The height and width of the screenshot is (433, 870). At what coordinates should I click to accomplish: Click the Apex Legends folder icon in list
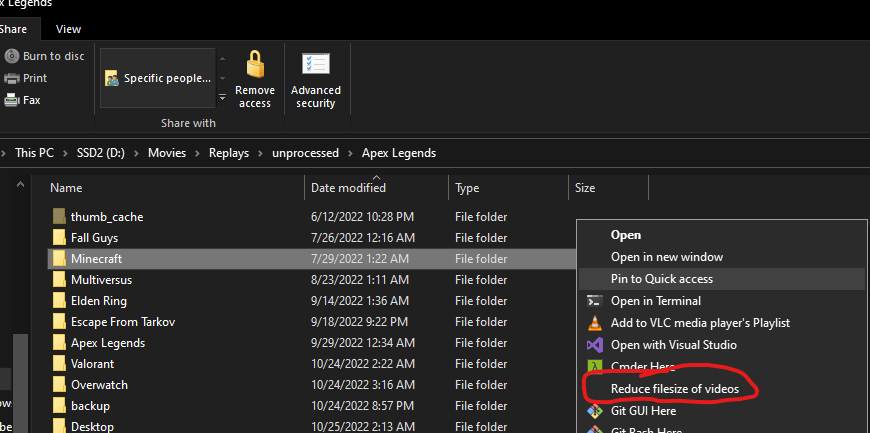pyautogui.click(x=59, y=343)
